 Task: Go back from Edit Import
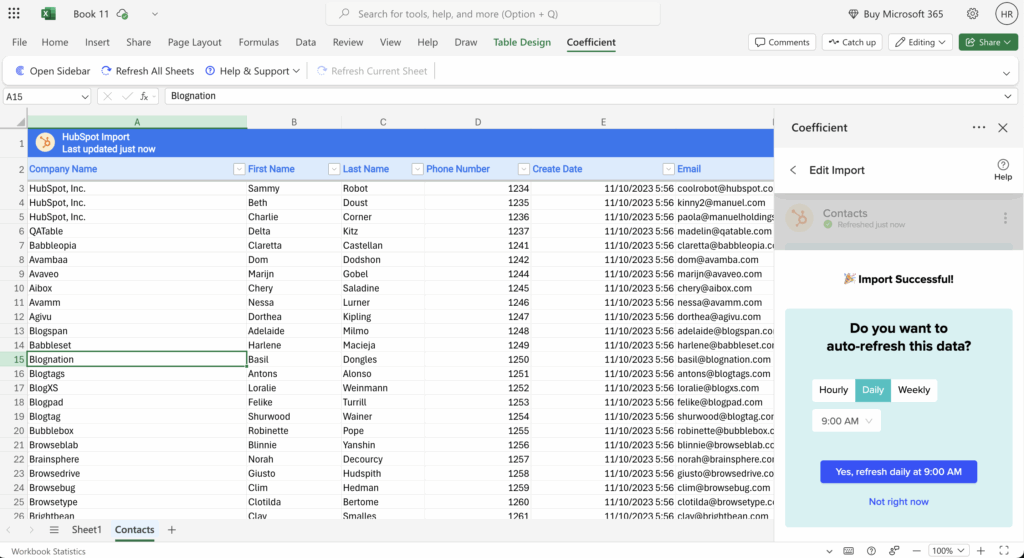(793, 170)
